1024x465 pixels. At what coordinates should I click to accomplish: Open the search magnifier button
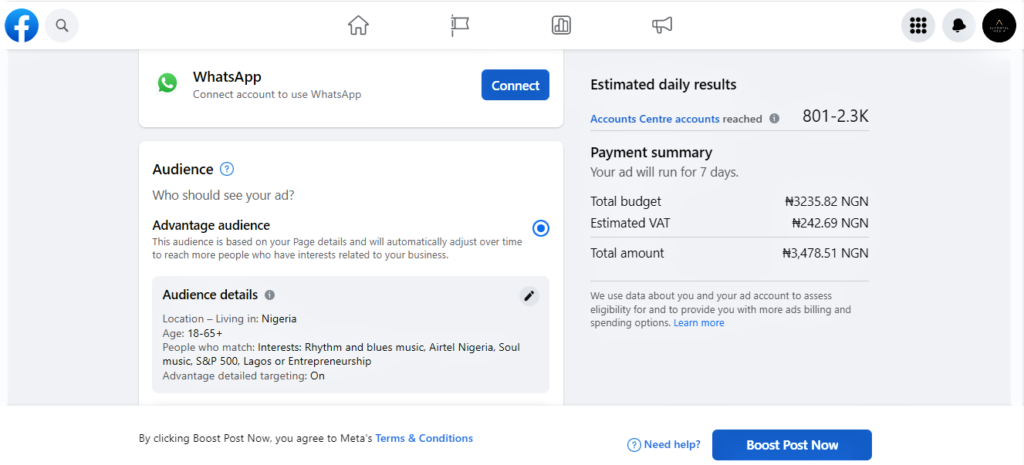[62, 25]
